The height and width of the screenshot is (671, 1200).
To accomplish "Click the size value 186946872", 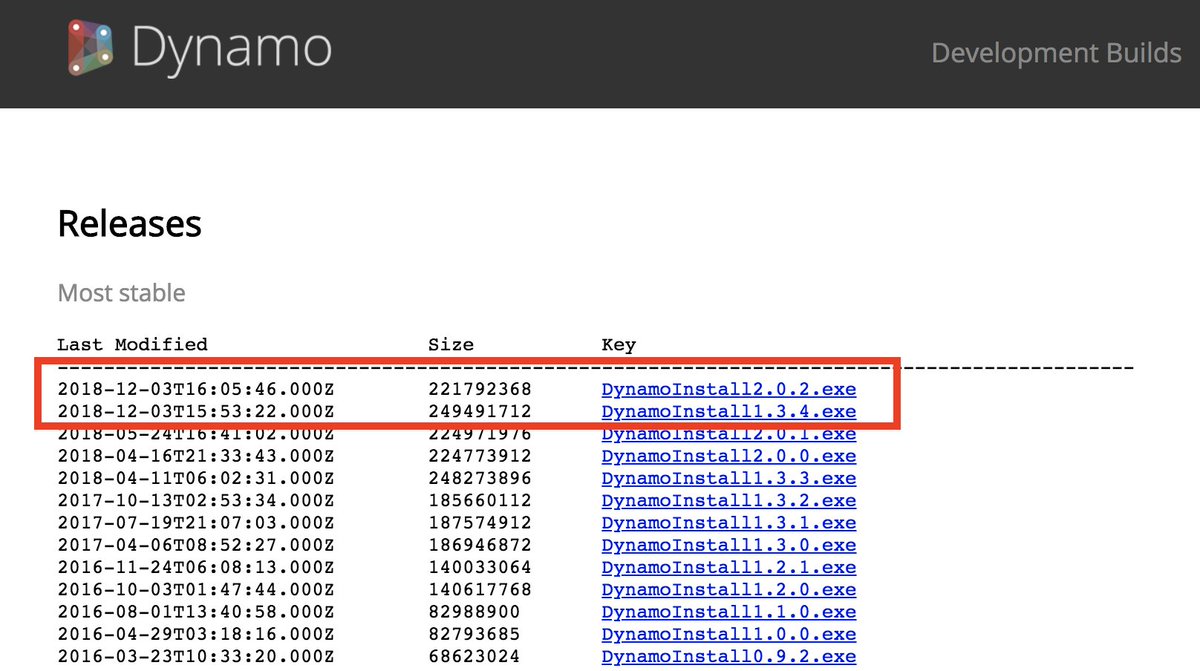I will click(x=480, y=545).
